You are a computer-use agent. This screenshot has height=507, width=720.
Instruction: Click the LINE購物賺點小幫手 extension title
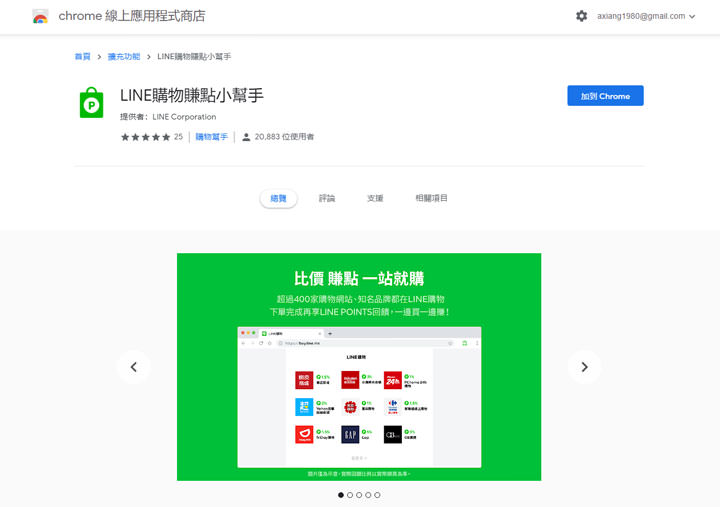[x=192, y=96]
